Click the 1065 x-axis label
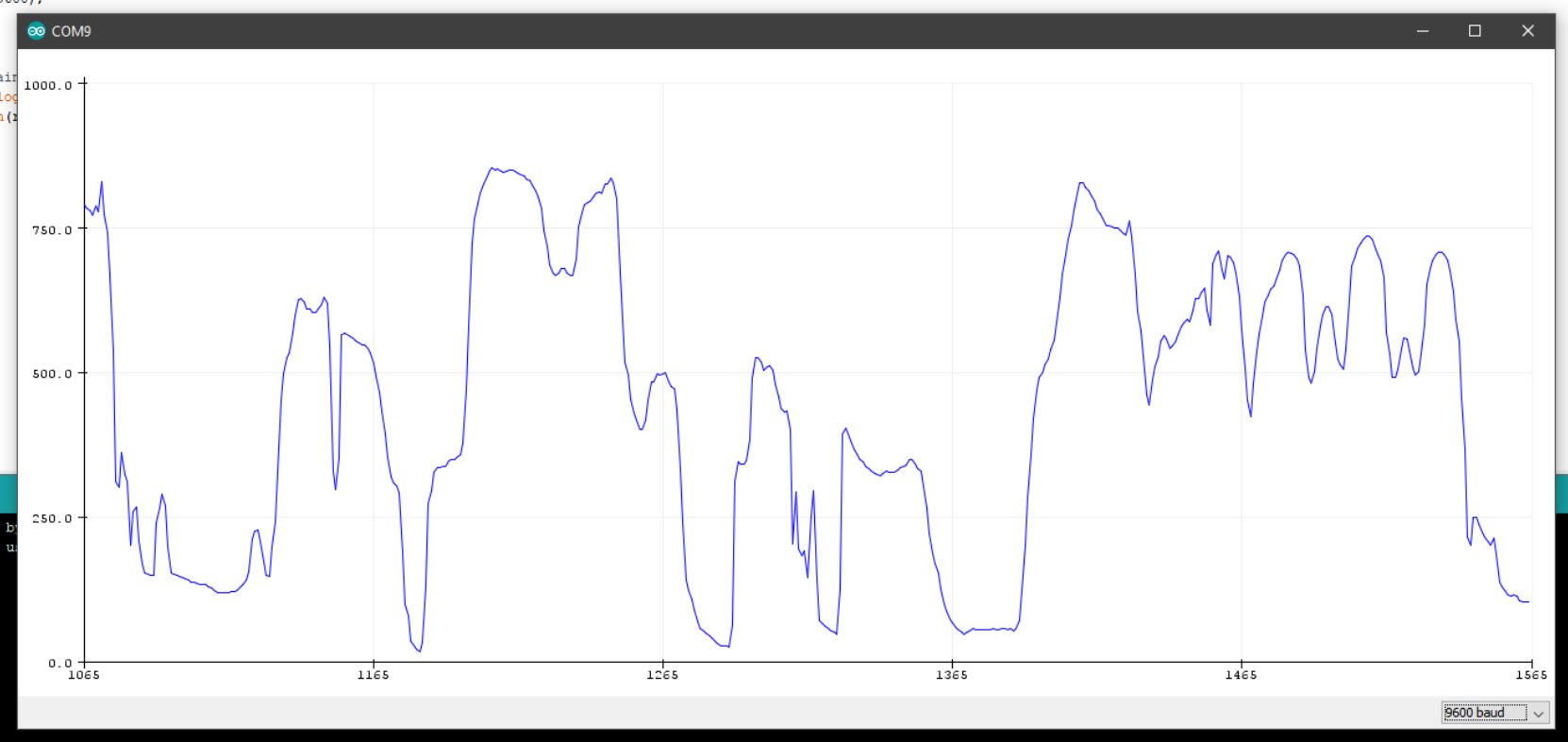Screen dimensions: 1568x742 pyautogui.click(x=84, y=675)
